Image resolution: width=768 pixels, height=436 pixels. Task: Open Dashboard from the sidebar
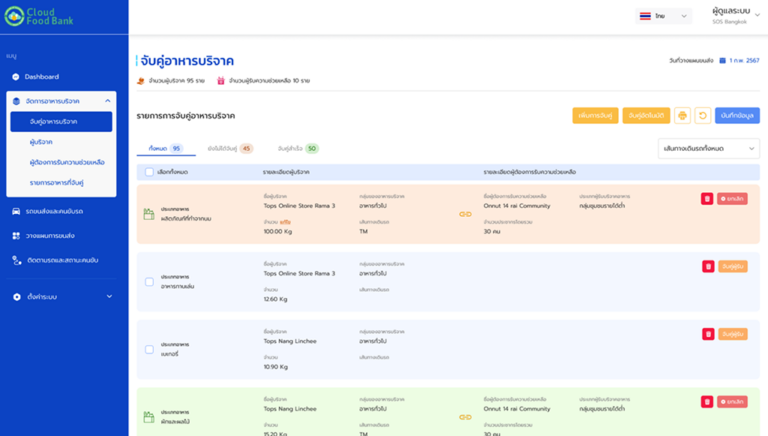(x=41, y=77)
